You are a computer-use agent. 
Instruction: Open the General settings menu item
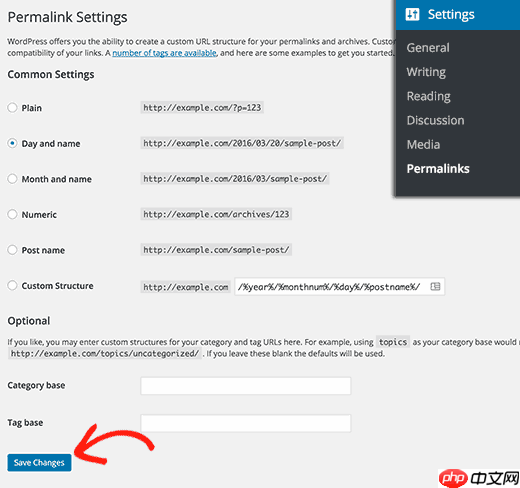click(428, 48)
